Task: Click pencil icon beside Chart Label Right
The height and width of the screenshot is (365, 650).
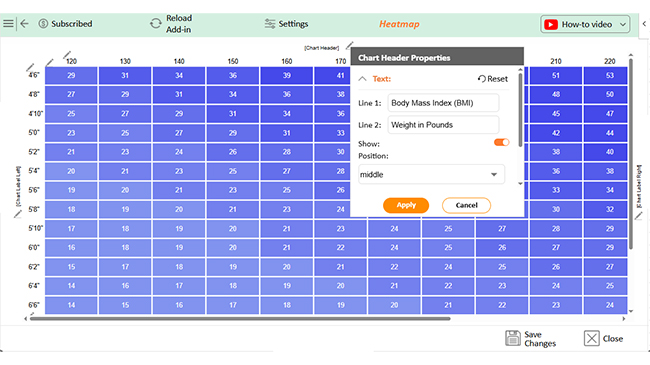Action: coord(638,216)
